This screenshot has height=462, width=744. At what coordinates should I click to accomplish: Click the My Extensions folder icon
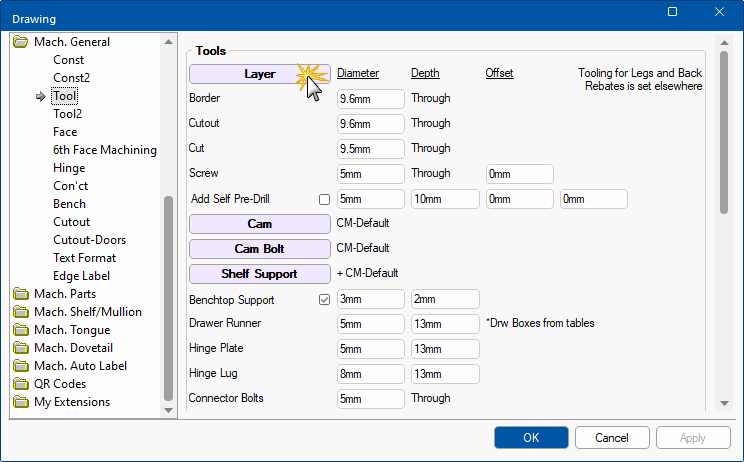click(20, 402)
